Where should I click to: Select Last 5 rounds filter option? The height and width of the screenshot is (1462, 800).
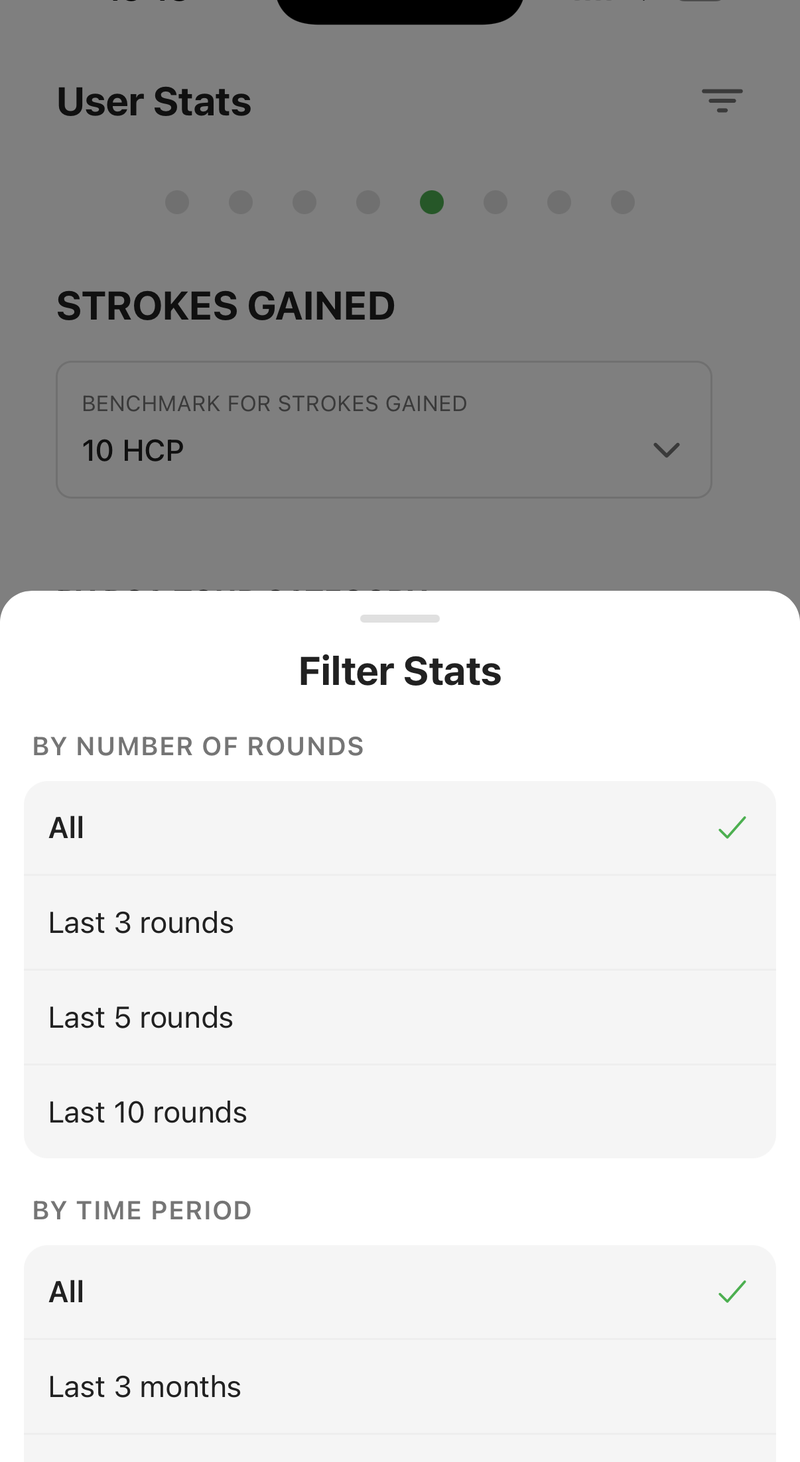point(400,1017)
